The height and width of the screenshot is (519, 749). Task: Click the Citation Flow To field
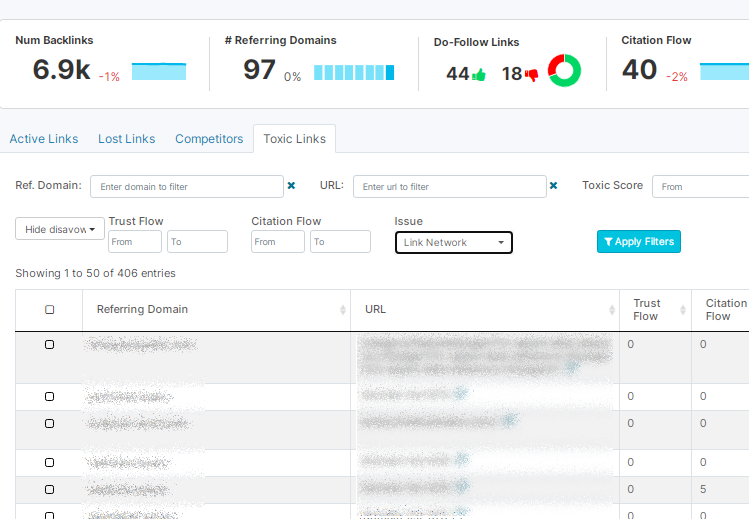(340, 242)
